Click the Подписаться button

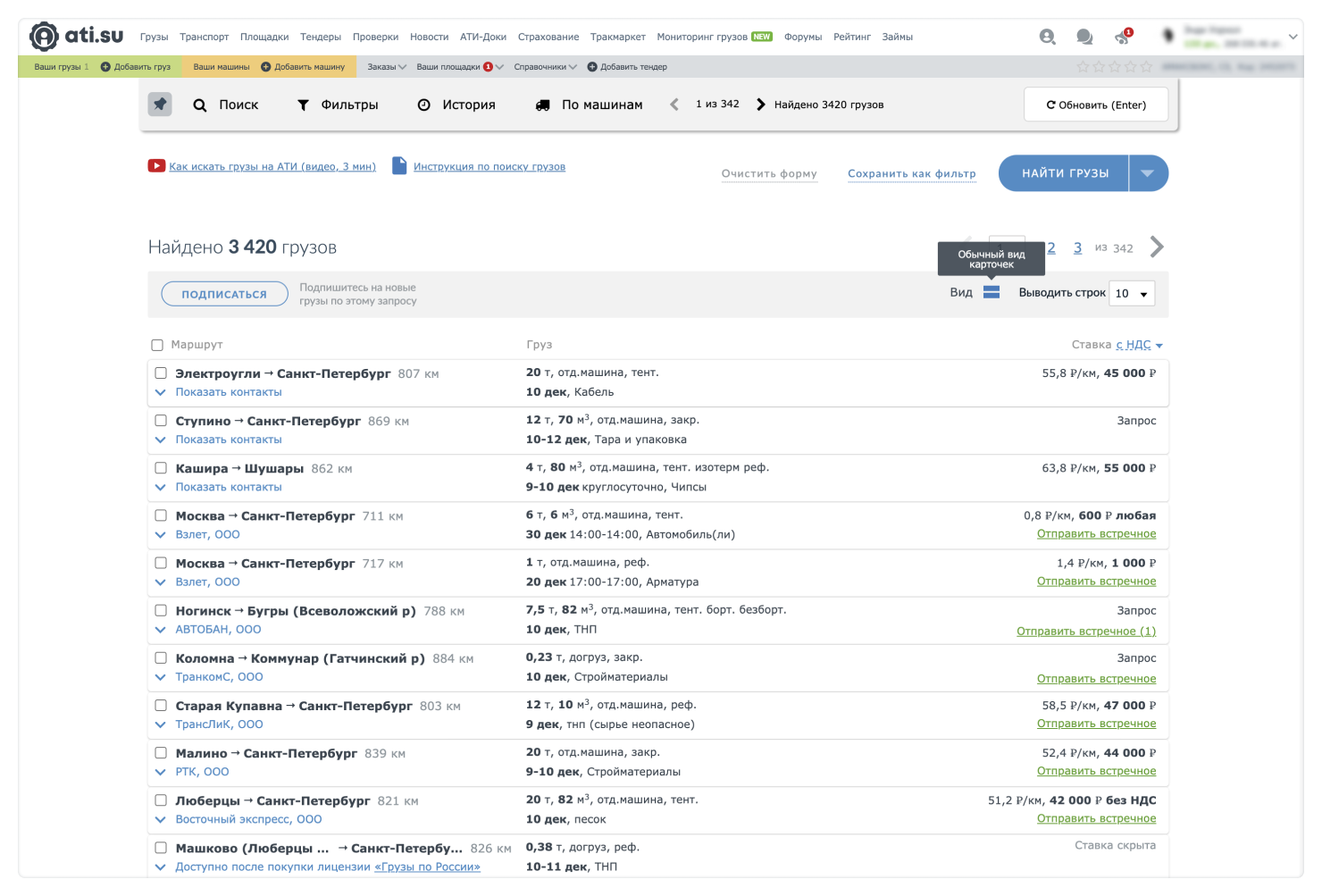[x=224, y=294]
